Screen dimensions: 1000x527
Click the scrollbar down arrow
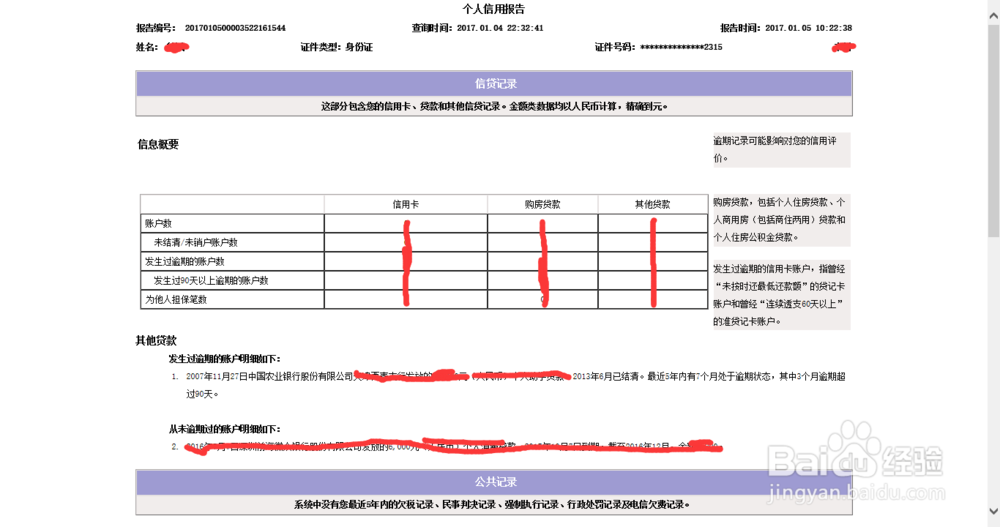pyautogui.click(x=994, y=510)
